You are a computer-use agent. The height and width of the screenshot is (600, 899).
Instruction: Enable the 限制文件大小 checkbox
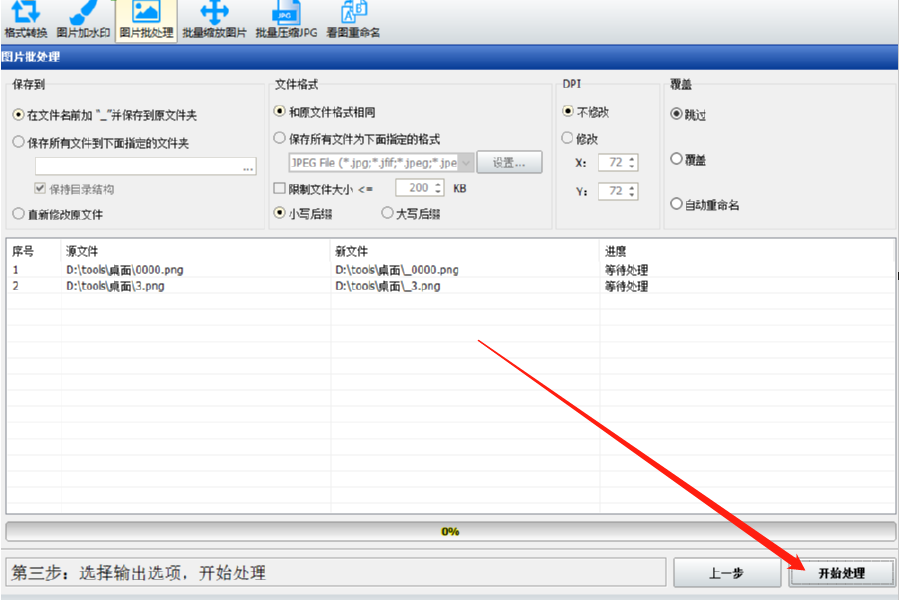click(x=280, y=188)
